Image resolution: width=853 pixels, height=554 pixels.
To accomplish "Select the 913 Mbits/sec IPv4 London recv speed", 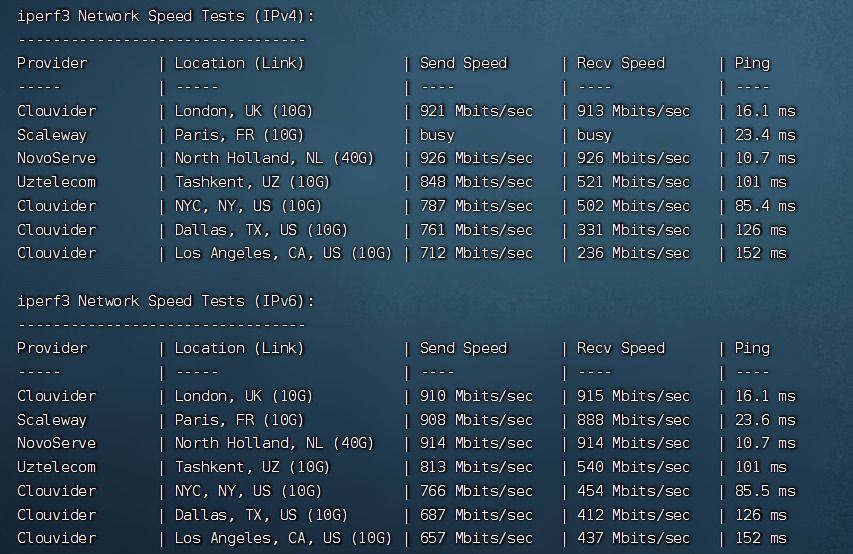I will pyautogui.click(x=633, y=111).
